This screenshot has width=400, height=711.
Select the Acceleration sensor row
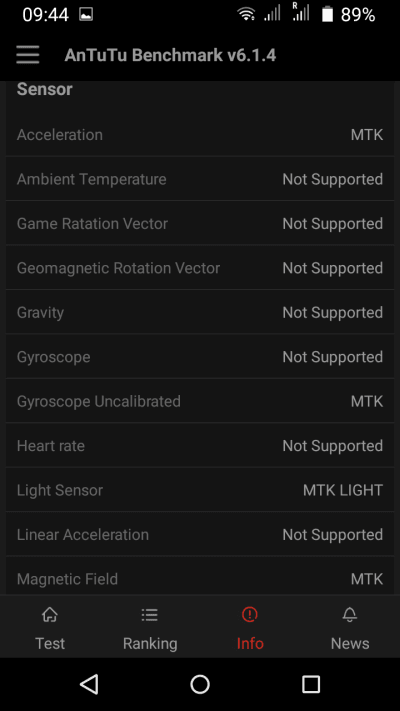(200, 135)
